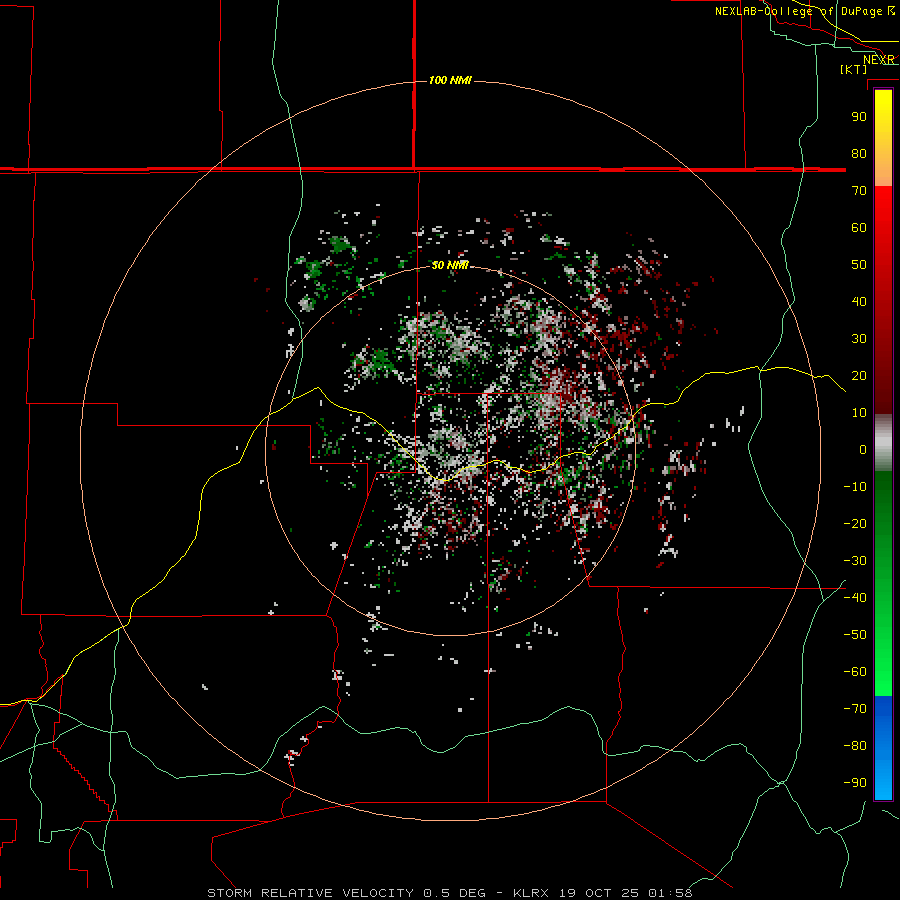
Task: Click the -90 value on velocity scale
Action: coord(855,782)
